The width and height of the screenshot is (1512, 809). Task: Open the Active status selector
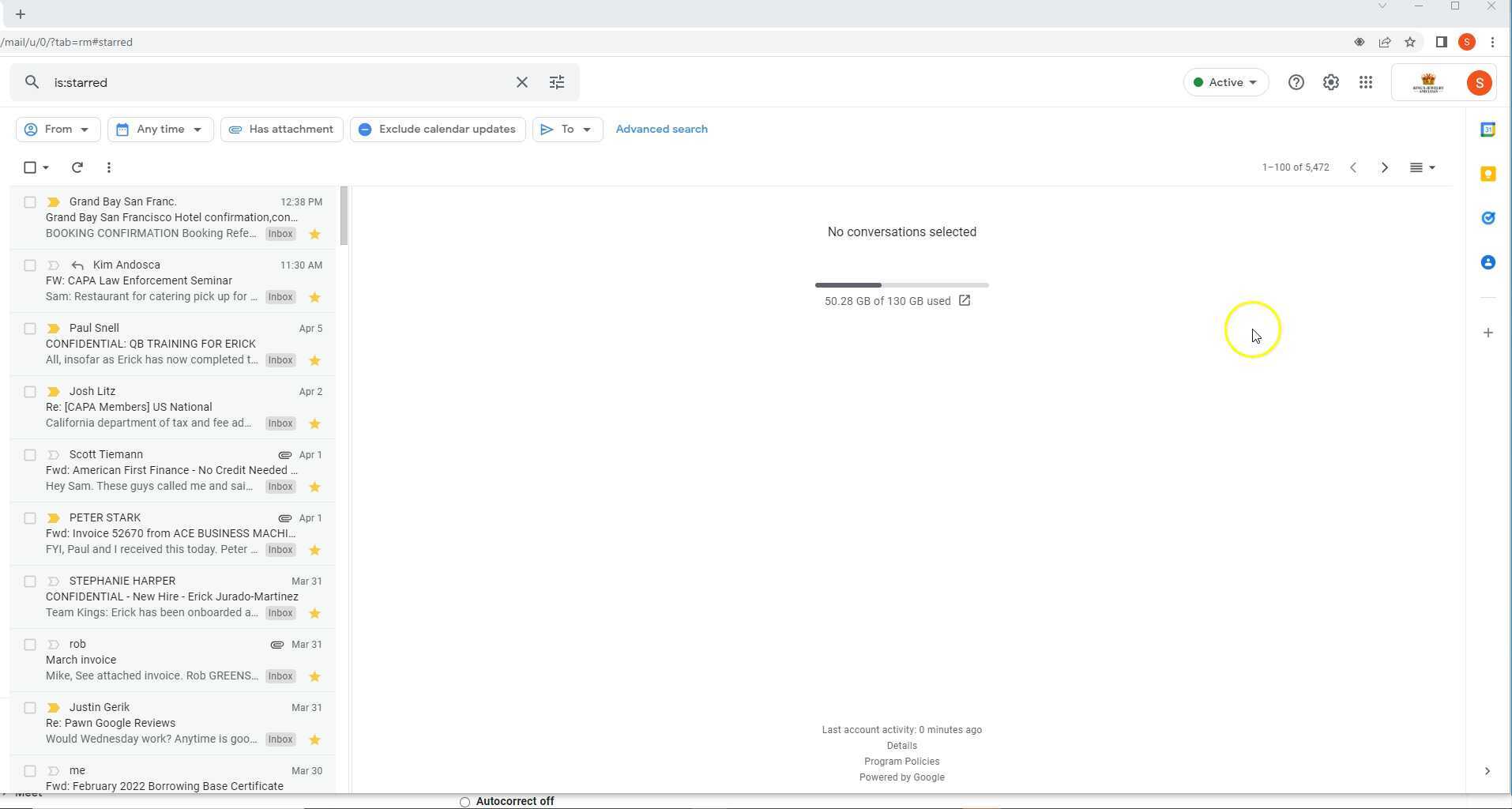point(1225,82)
